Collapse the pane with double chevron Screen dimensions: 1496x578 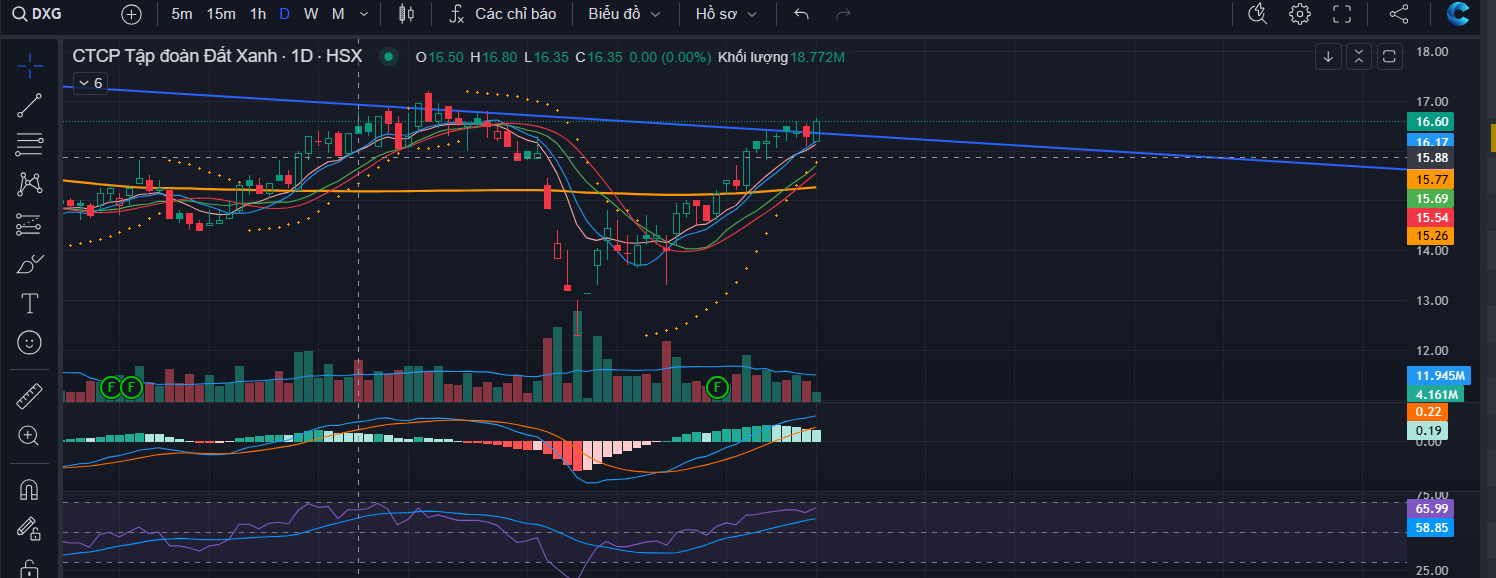(x=1358, y=57)
